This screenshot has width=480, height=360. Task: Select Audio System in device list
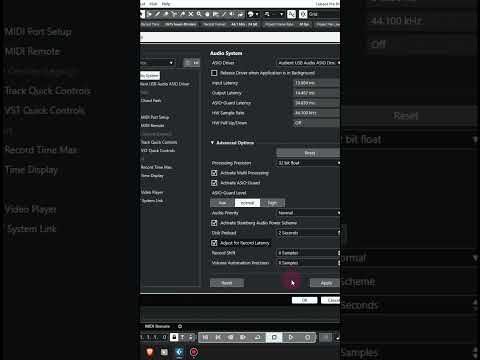pyautogui.click(x=150, y=76)
